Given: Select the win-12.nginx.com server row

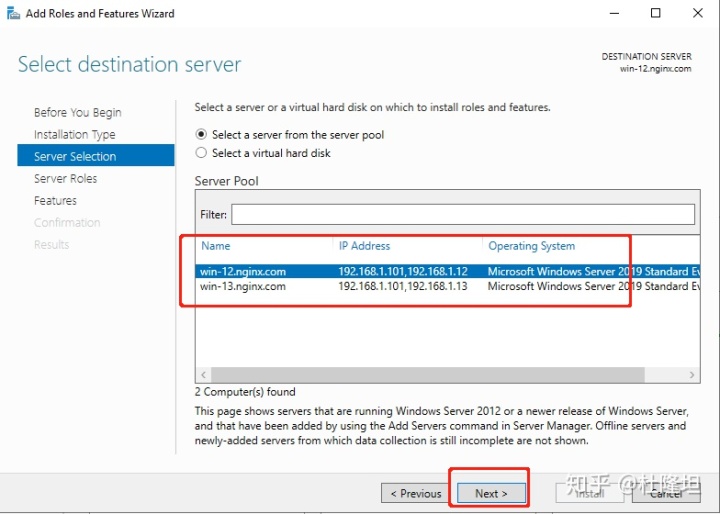Looking at the screenshot, I should pyautogui.click(x=448, y=271).
